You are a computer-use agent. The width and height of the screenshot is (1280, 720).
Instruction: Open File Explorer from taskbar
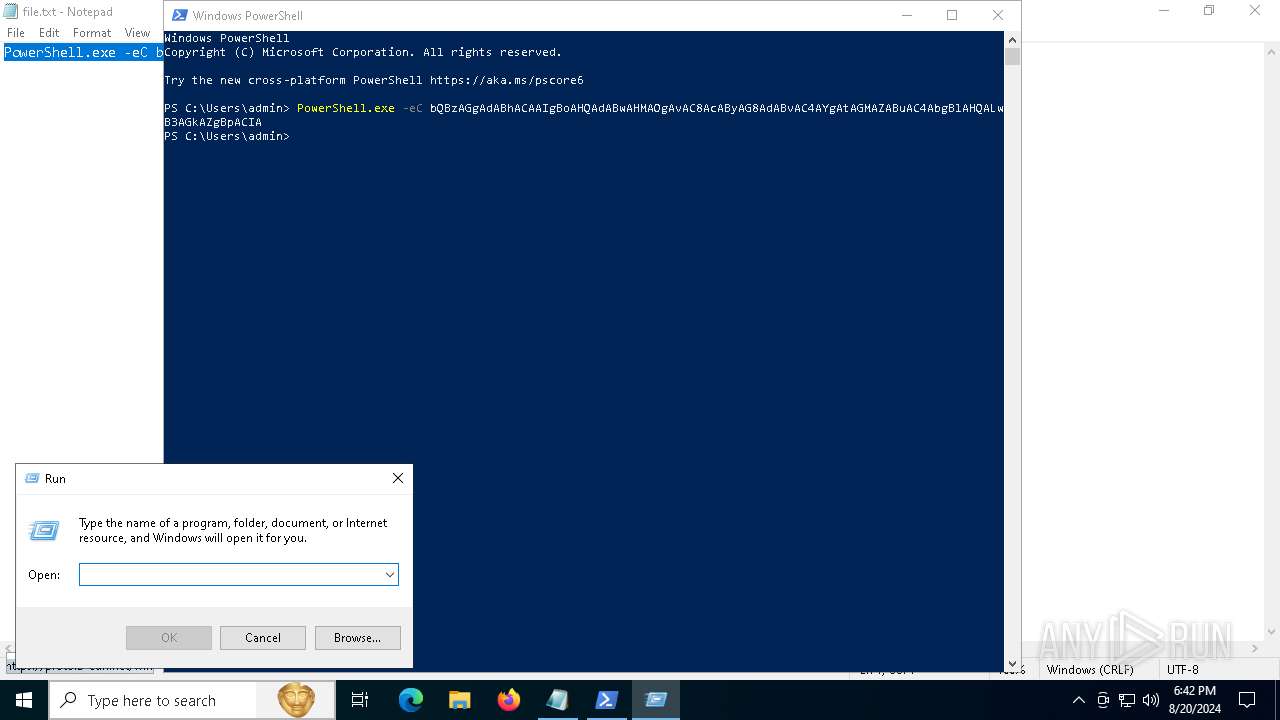pyautogui.click(x=460, y=700)
